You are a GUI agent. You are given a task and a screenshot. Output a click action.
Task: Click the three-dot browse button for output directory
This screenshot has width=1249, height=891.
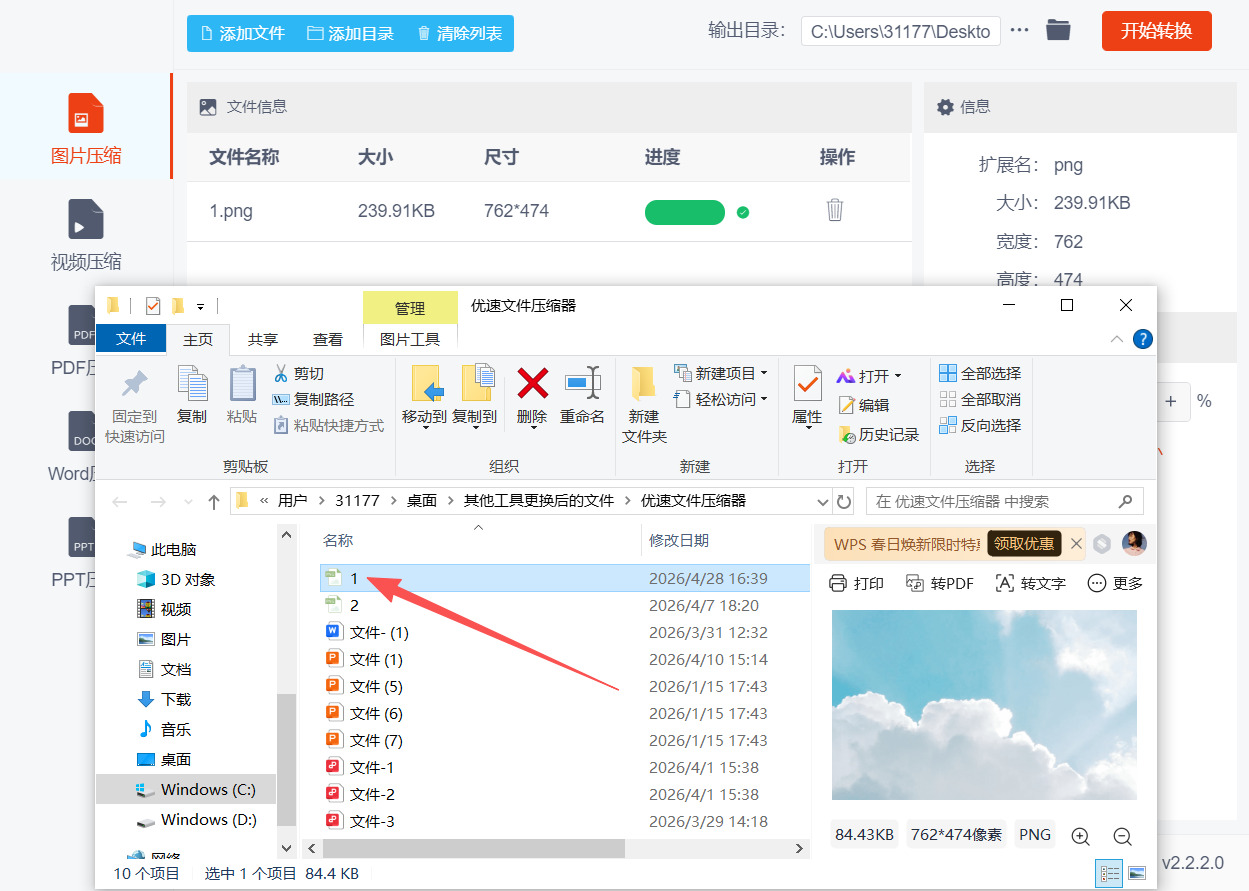point(1019,30)
